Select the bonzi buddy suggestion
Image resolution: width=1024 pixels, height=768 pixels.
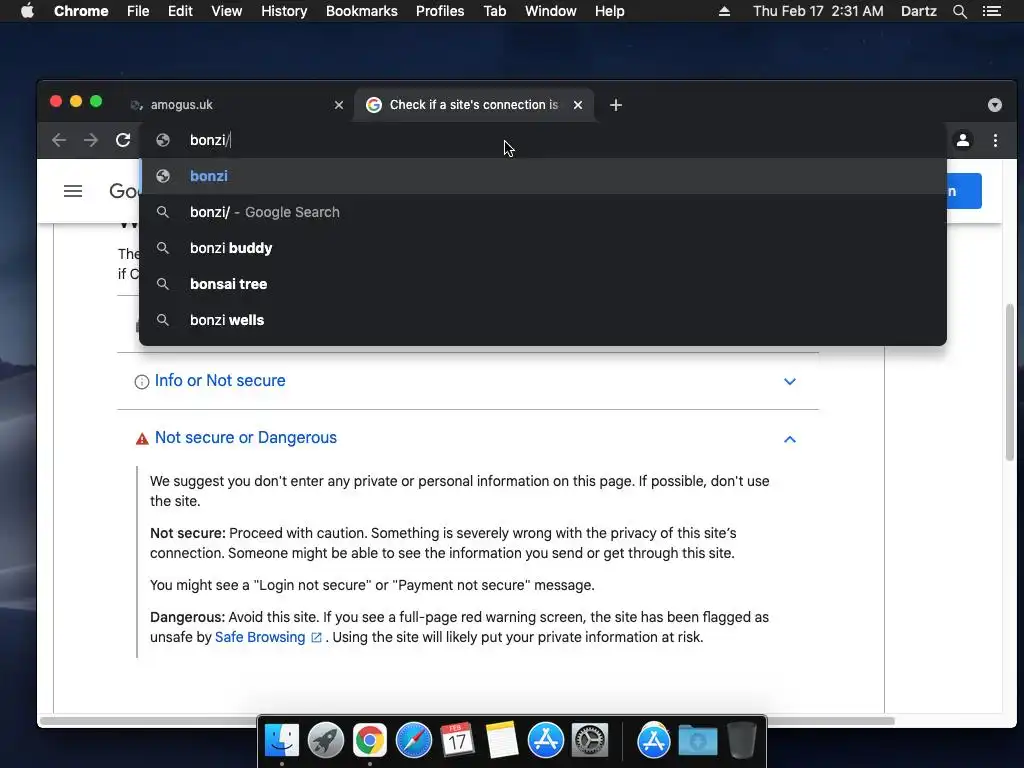543,248
